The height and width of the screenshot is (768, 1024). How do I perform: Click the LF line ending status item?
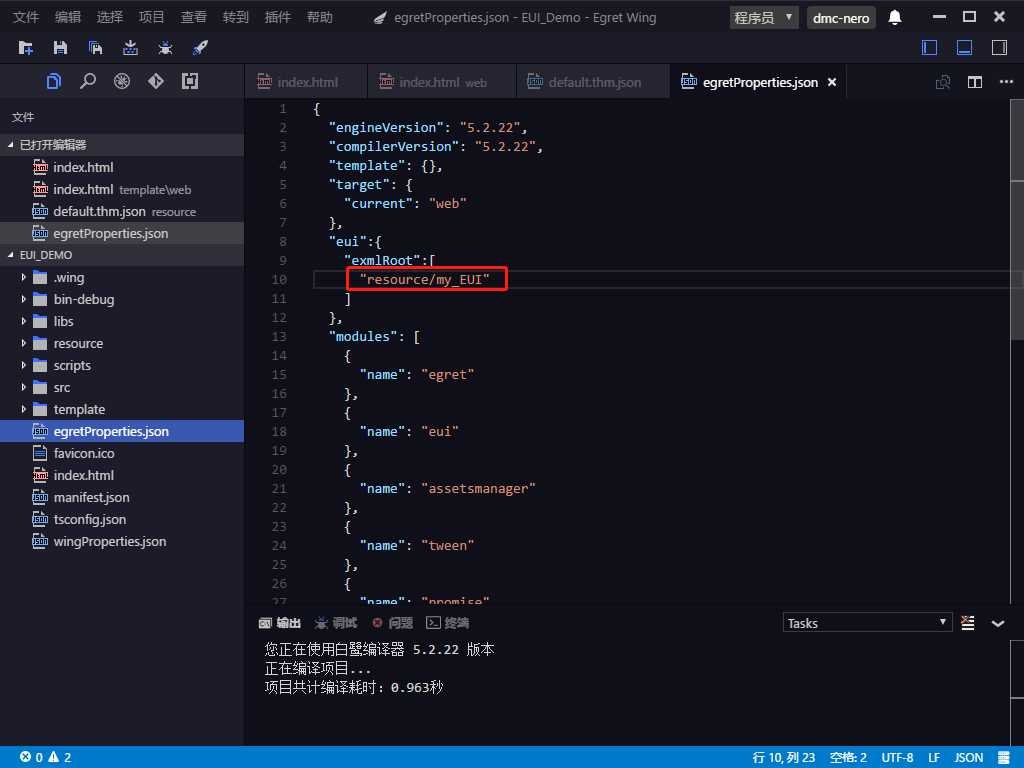(934, 758)
